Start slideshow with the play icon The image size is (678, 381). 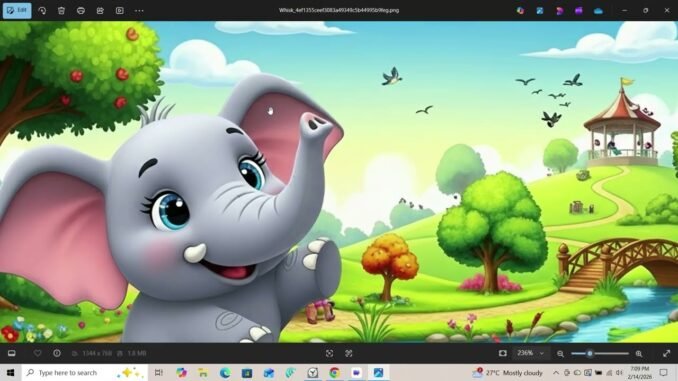pyautogui.click(x=120, y=10)
